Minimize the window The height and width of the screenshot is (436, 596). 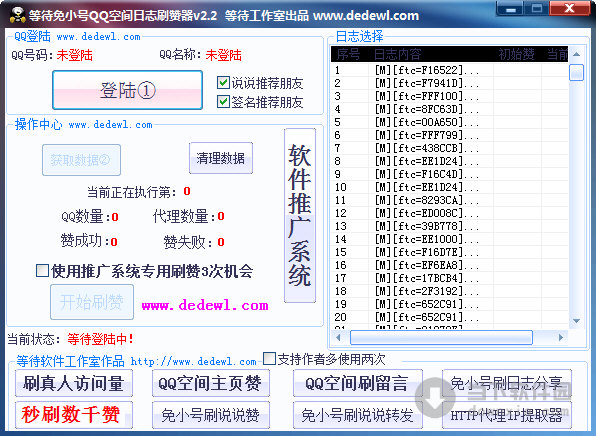511,9
